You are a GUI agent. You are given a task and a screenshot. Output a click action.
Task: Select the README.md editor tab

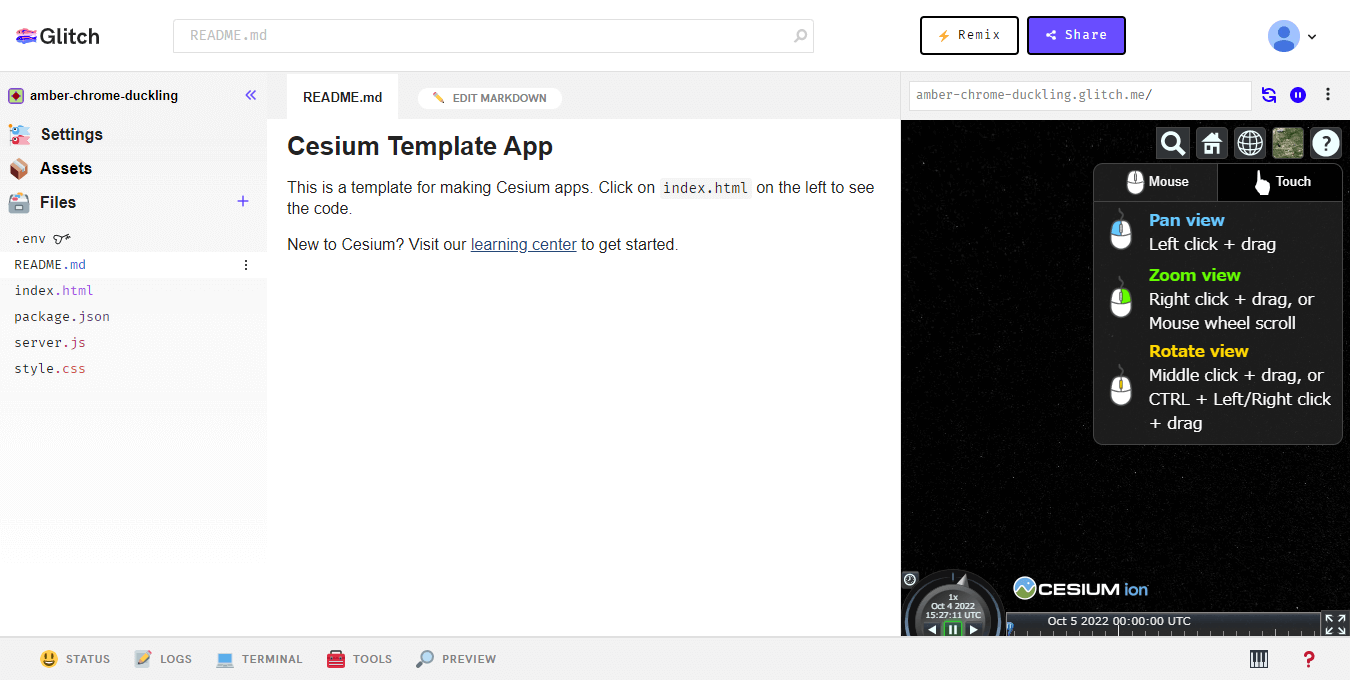tap(342, 97)
